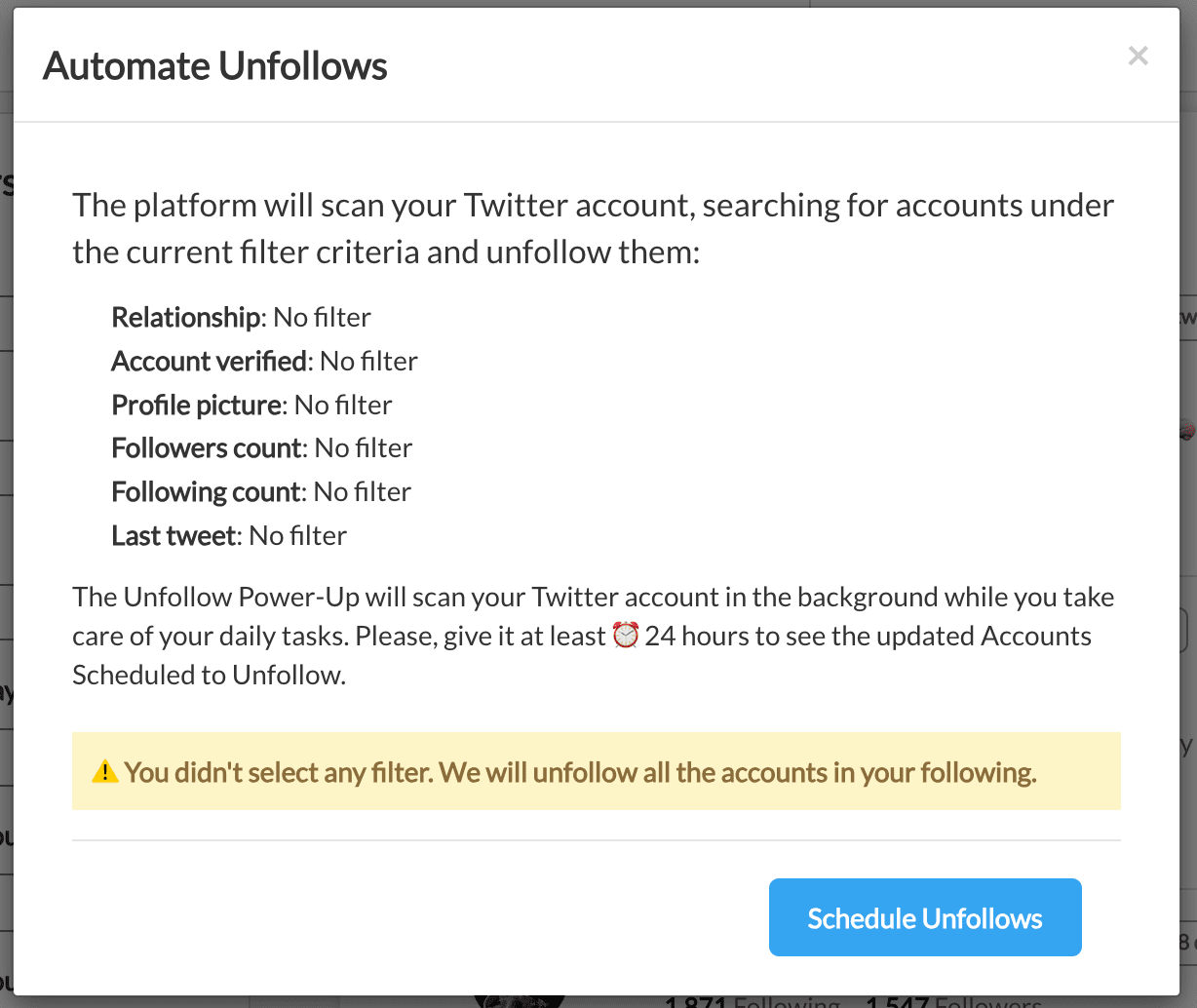Viewport: 1197px width, 1008px height.
Task: Click the Last tweet filter entry
Action: (x=229, y=535)
